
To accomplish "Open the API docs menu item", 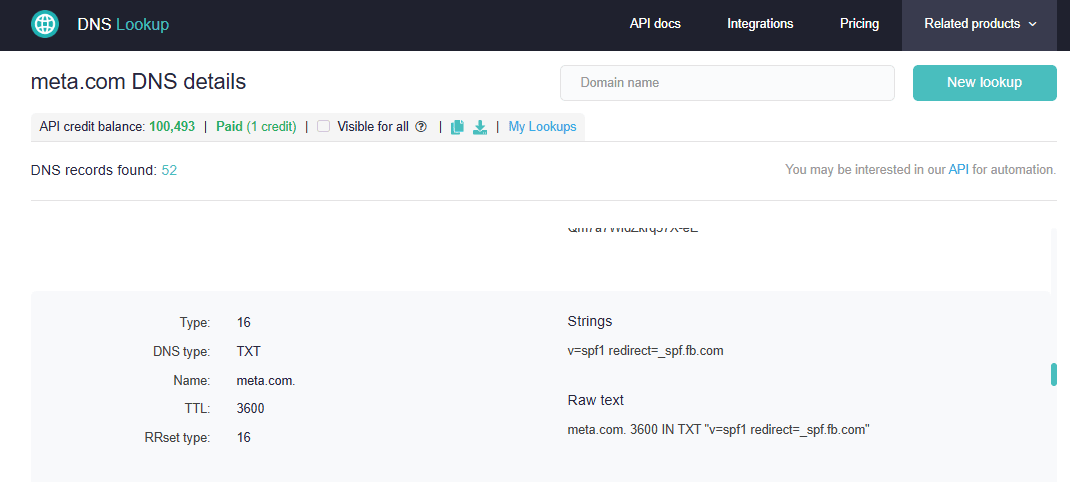I will pos(655,24).
